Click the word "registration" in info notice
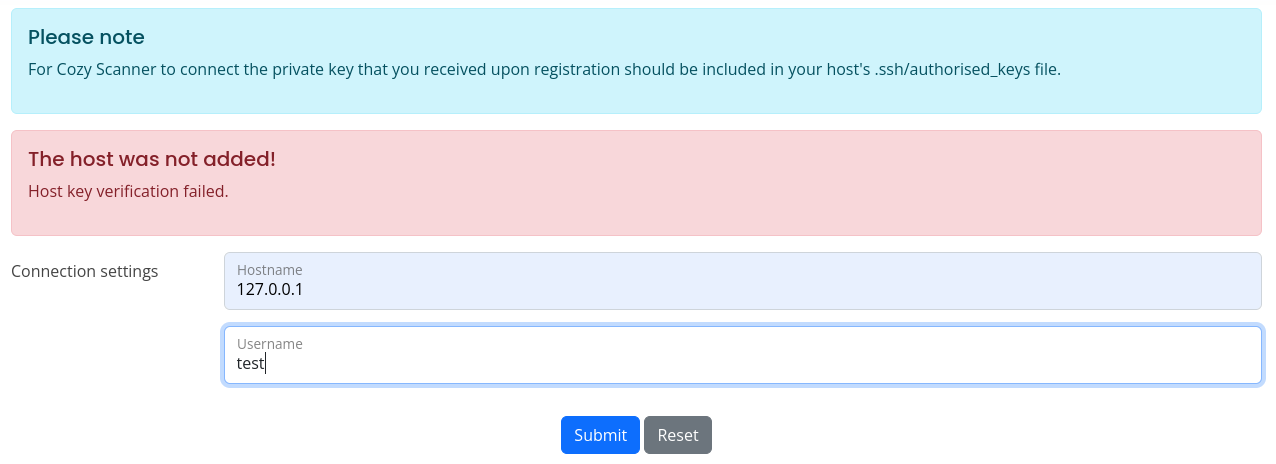1276x464 pixels. (572, 70)
